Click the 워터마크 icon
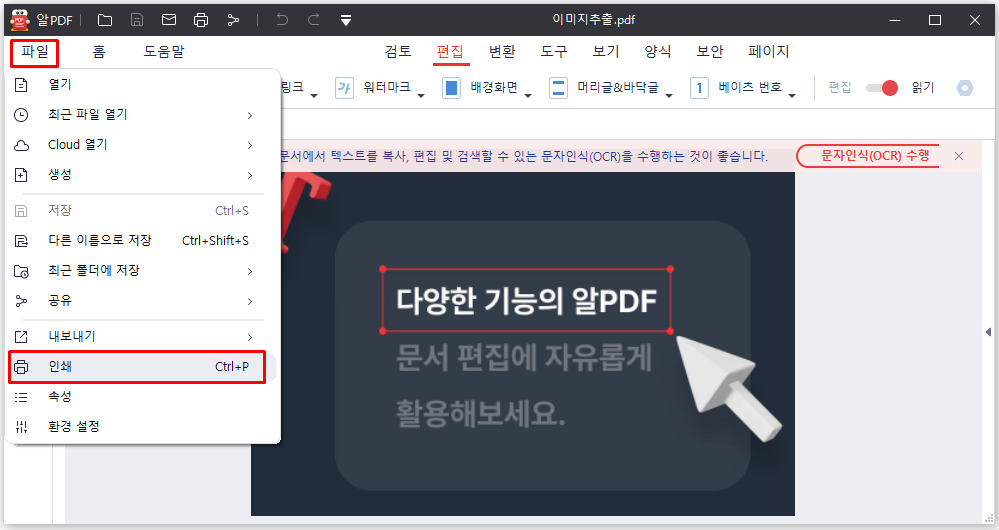The height and width of the screenshot is (530, 999). click(x=344, y=88)
